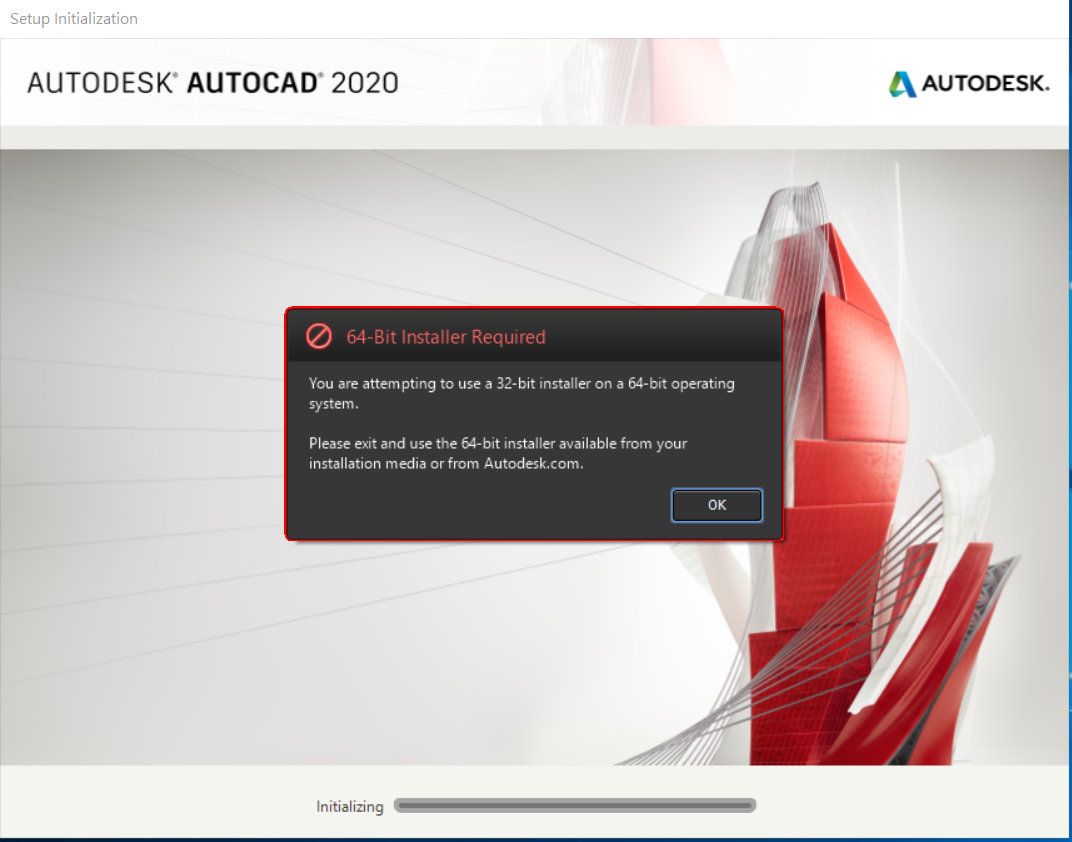1072x842 pixels.
Task: Click the red prohibition icon in the dialog
Action: click(319, 336)
